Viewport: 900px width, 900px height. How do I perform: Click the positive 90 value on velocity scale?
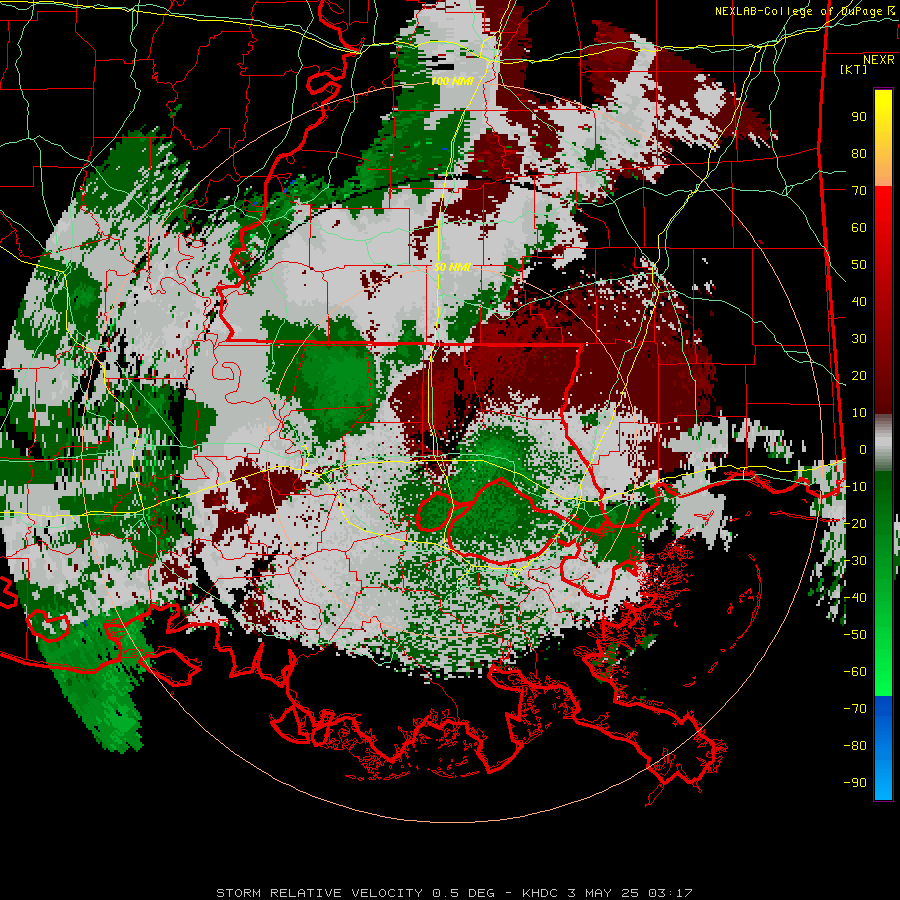pyautogui.click(x=859, y=117)
